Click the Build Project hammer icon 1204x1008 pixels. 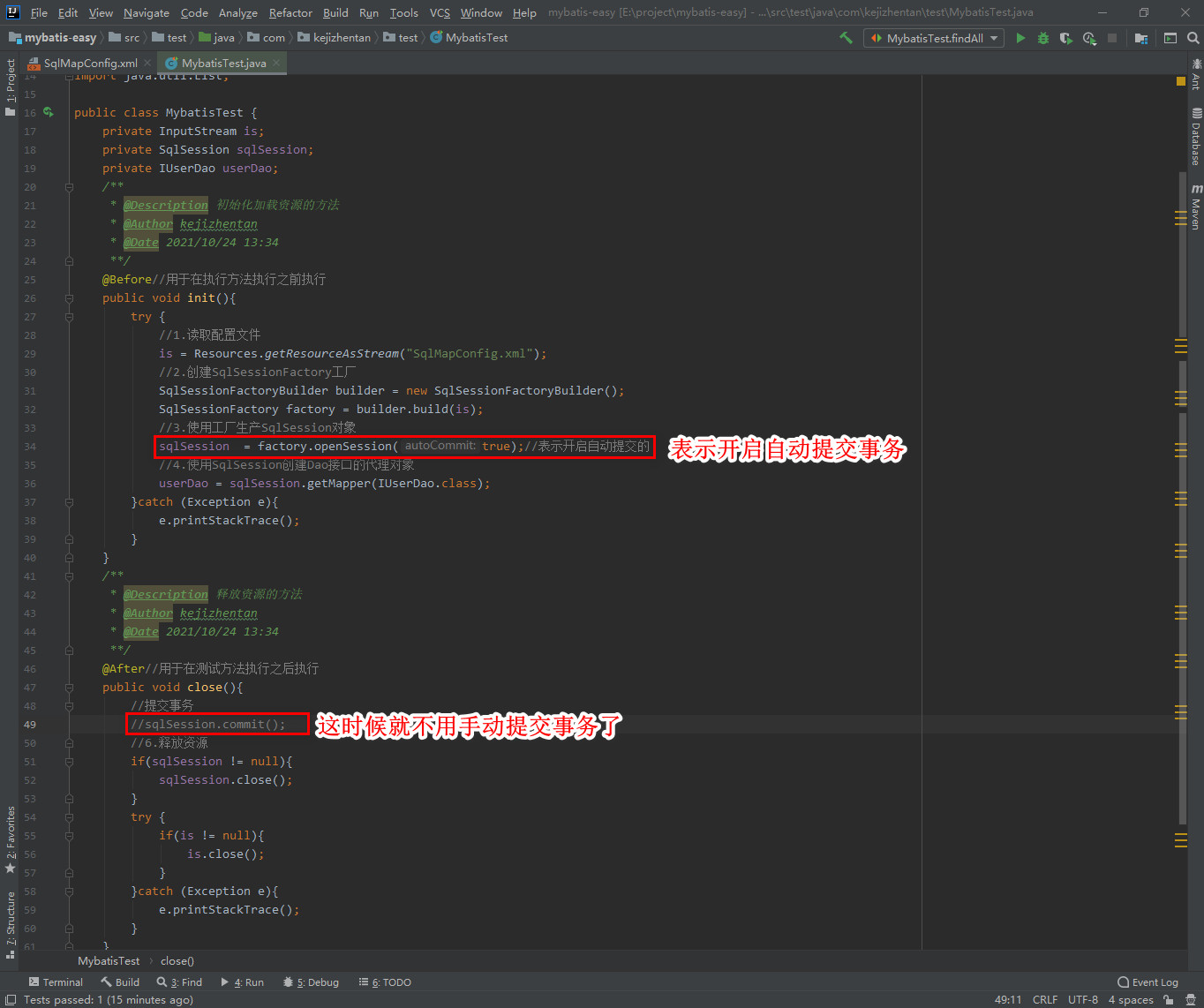click(x=846, y=38)
